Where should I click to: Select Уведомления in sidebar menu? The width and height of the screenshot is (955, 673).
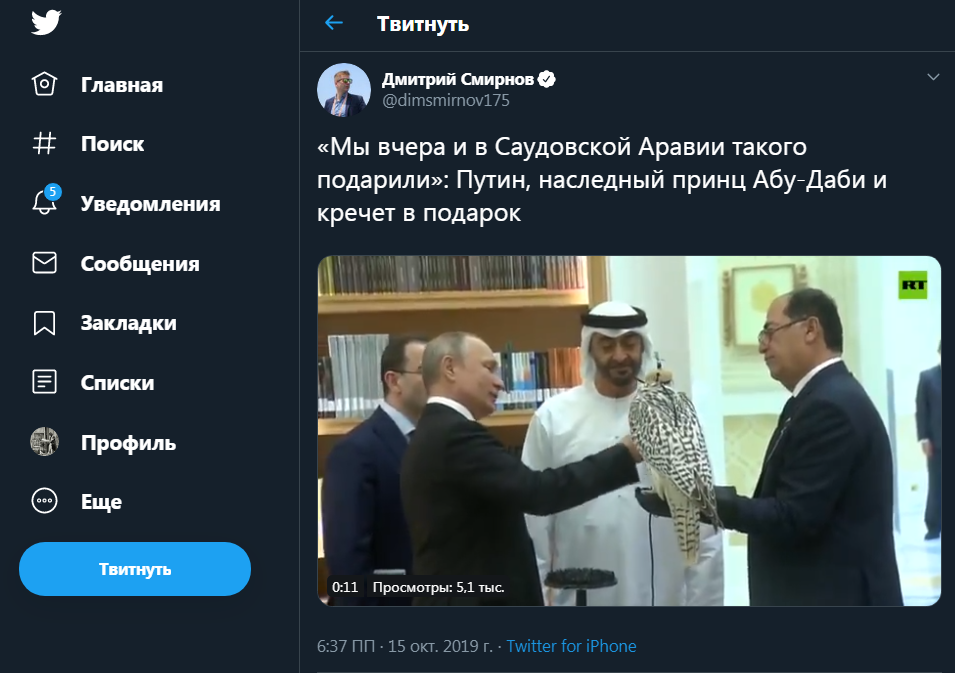pos(150,204)
